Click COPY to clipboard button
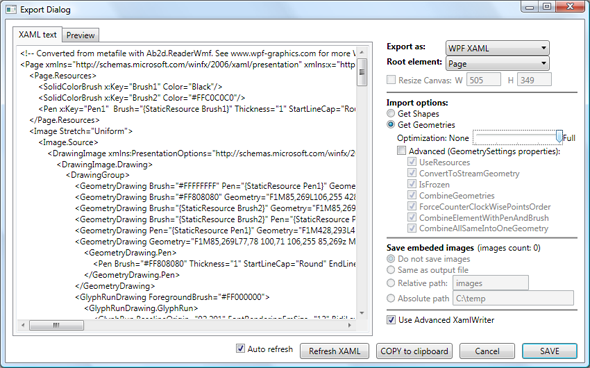590x368 pixels. click(414, 351)
